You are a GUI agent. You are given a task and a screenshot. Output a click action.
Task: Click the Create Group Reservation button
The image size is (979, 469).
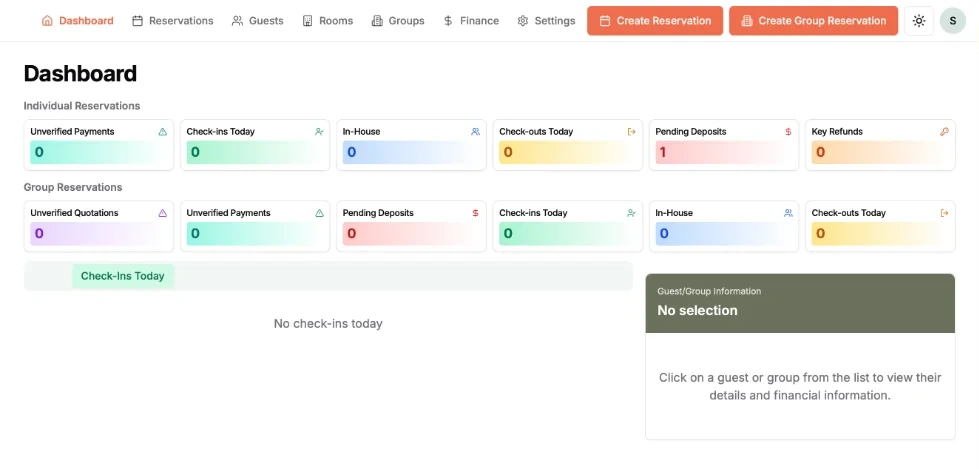click(x=814, y=21)
